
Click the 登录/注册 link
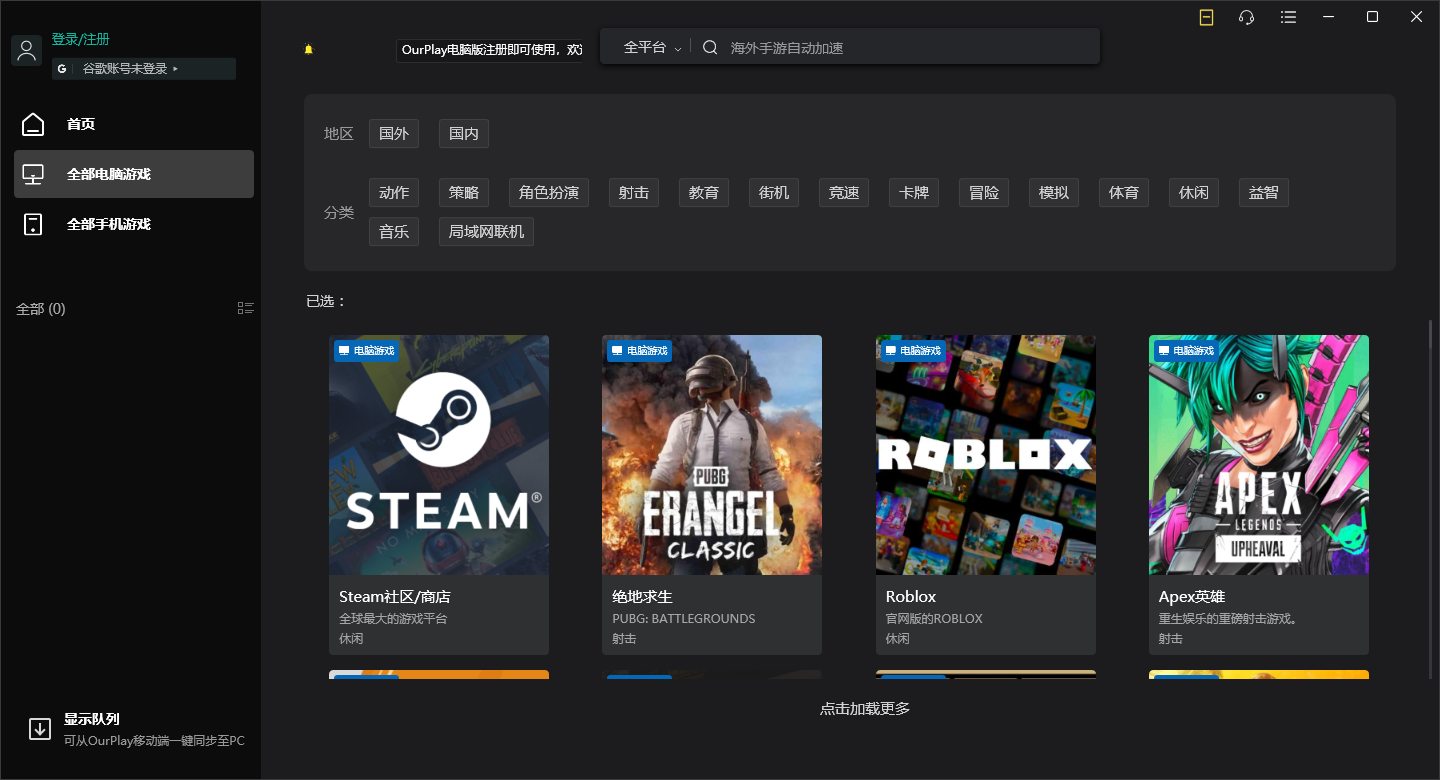(78, 39)
